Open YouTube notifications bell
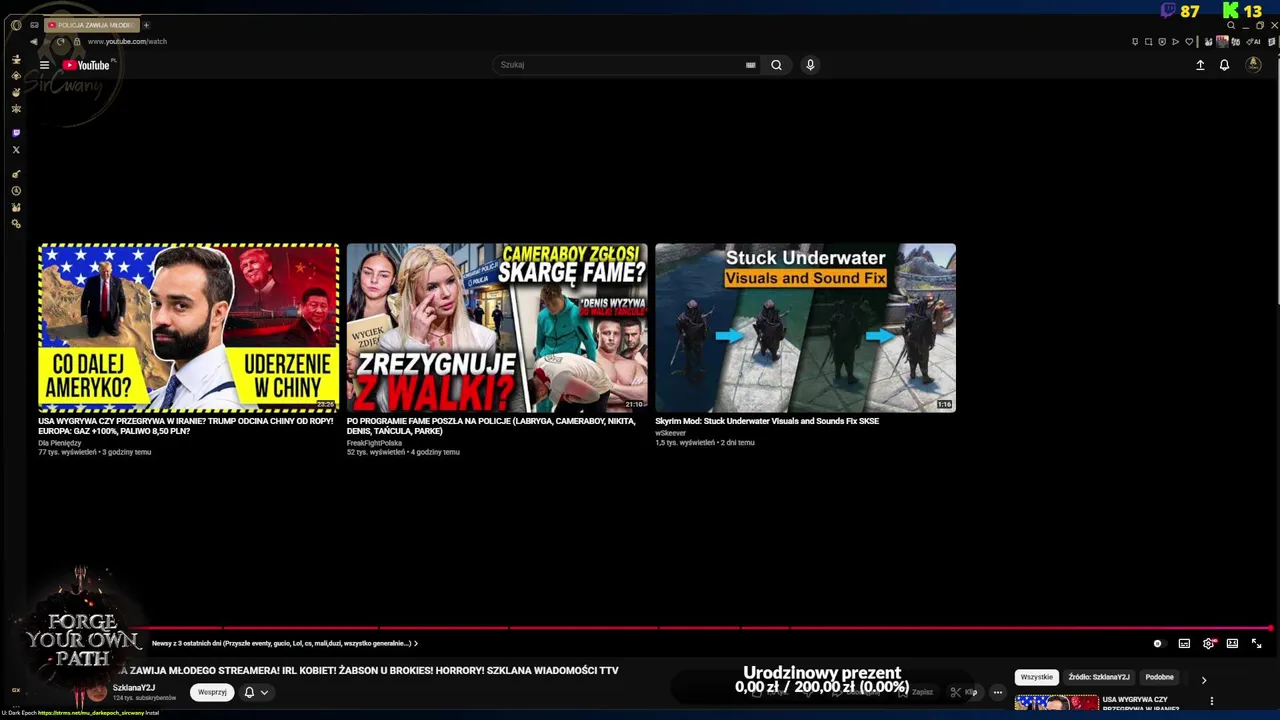This screenshot has width=1280, height=720. (1224, 65)
